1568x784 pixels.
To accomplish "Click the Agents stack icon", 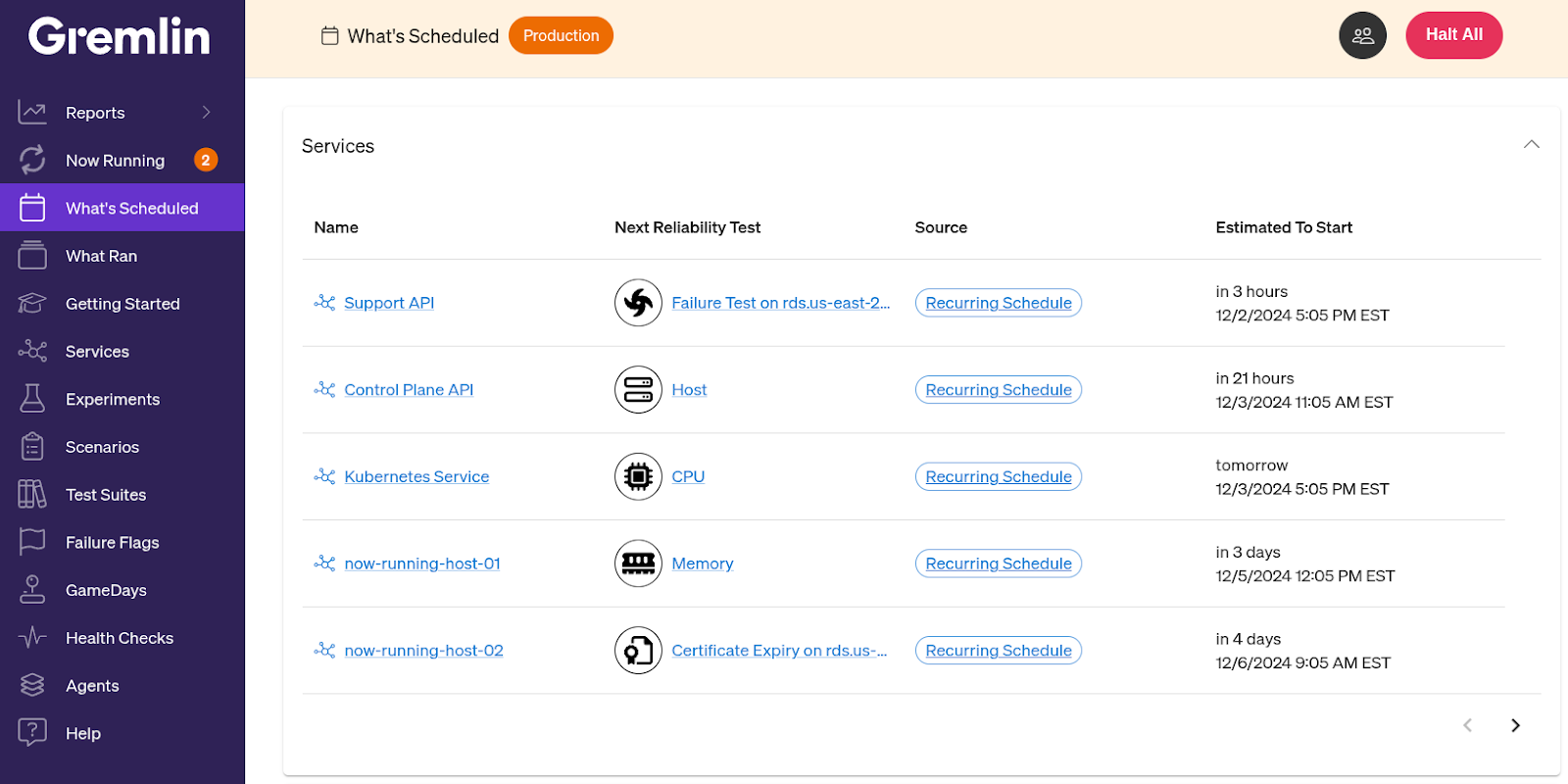I will (32, 685).
